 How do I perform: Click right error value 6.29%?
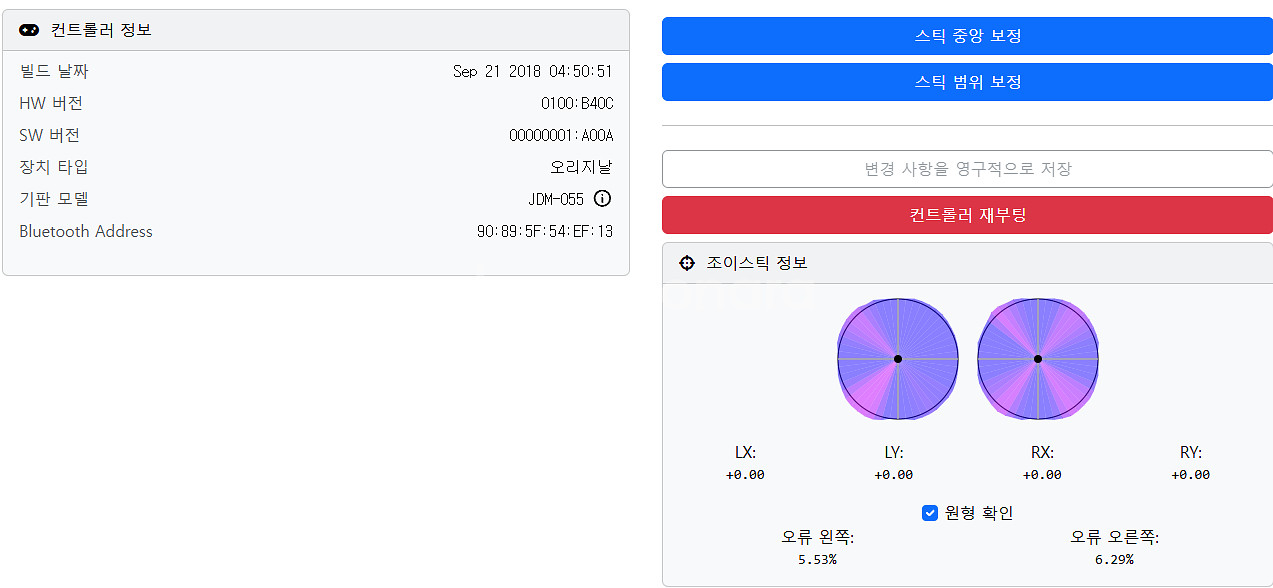click(x=1114, y=560)
